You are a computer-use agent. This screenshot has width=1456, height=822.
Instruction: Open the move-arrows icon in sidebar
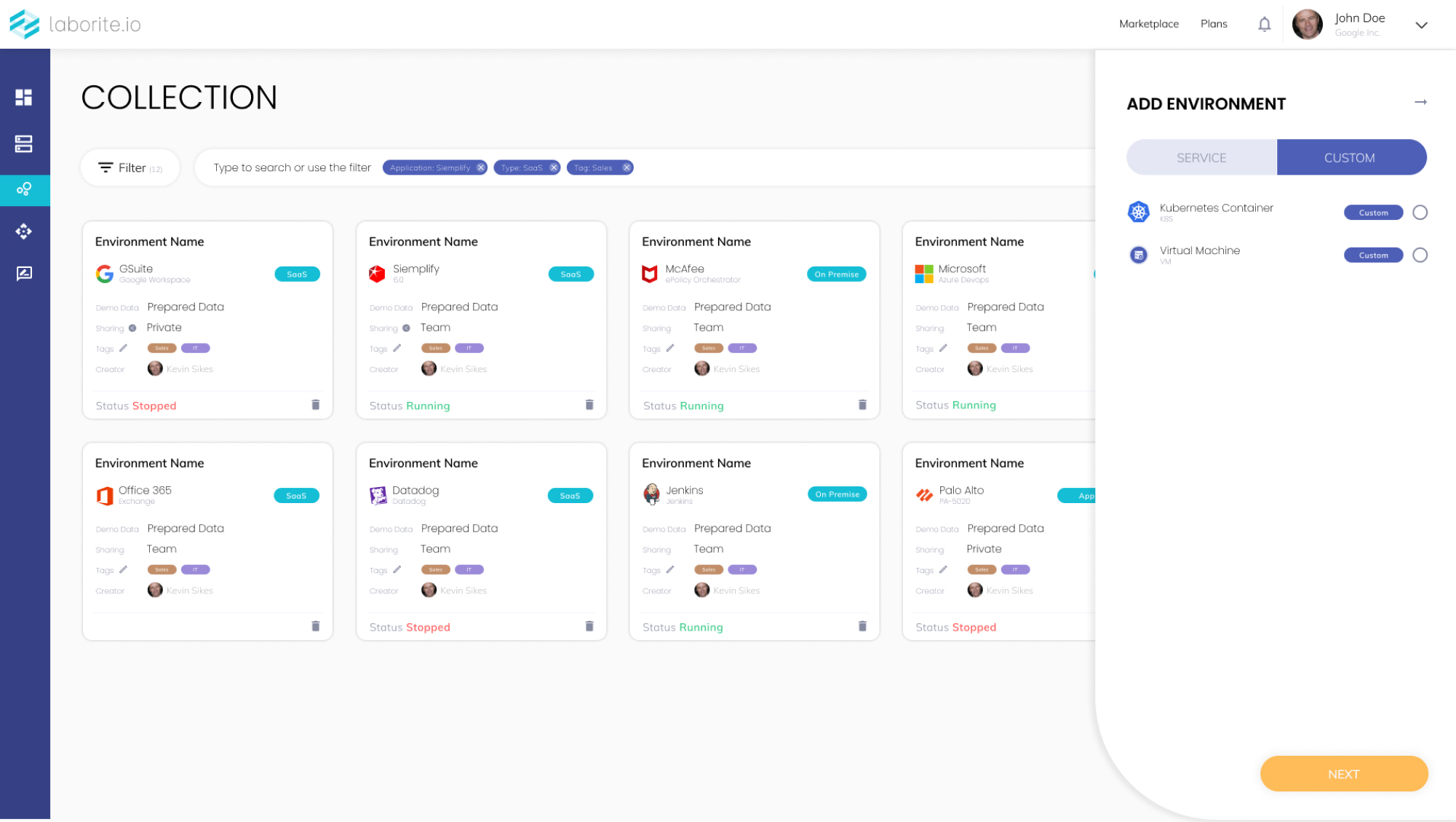click(x=24, y=232)
